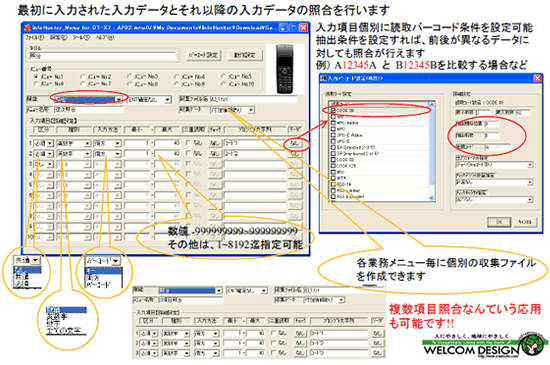The image size is (550, 365).
Task: Click row 1 最大 field in the main window
Action: pyautogui.click(x=168, y=143)
